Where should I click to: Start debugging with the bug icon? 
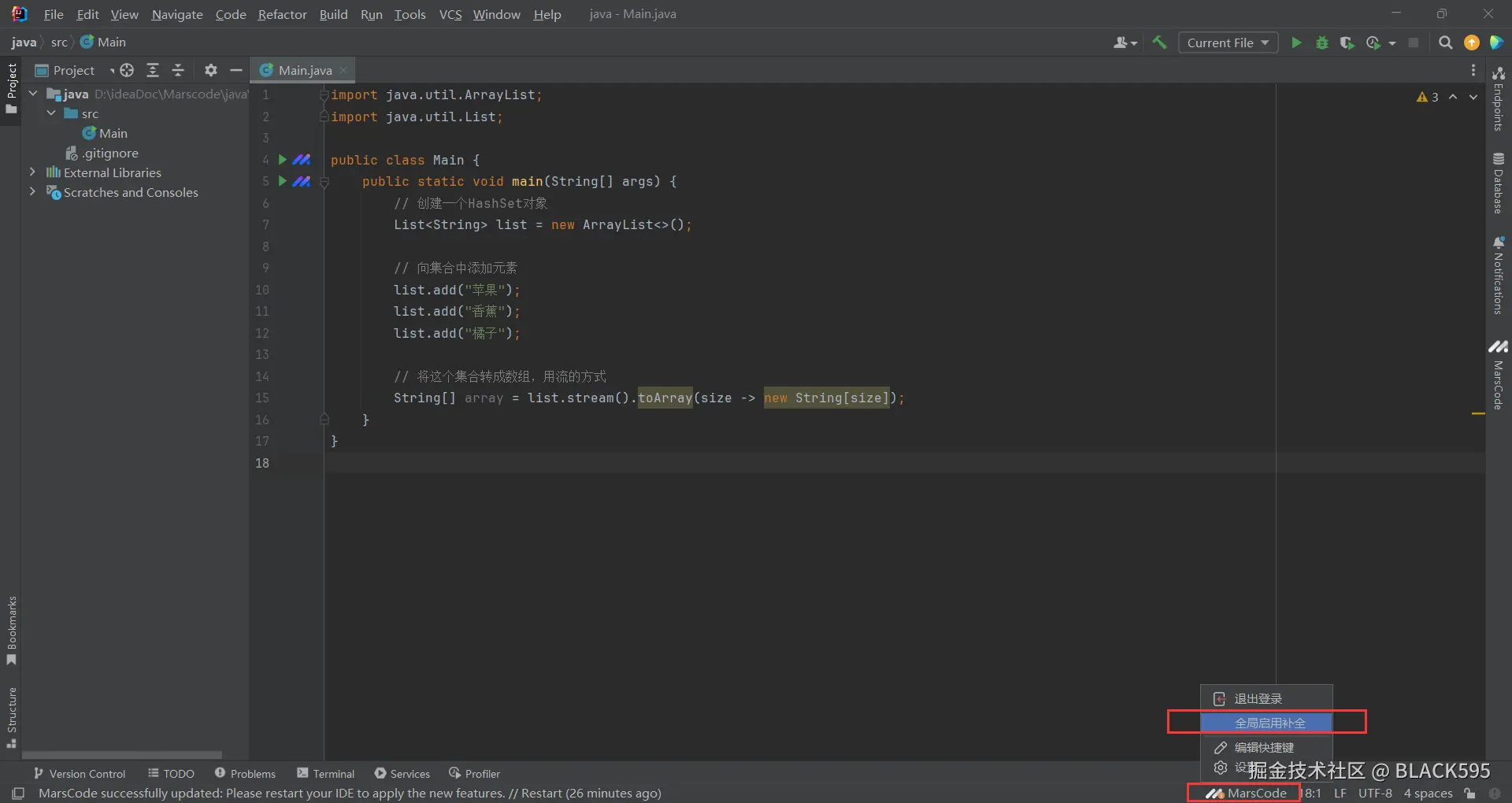(x=1322, y=43)
